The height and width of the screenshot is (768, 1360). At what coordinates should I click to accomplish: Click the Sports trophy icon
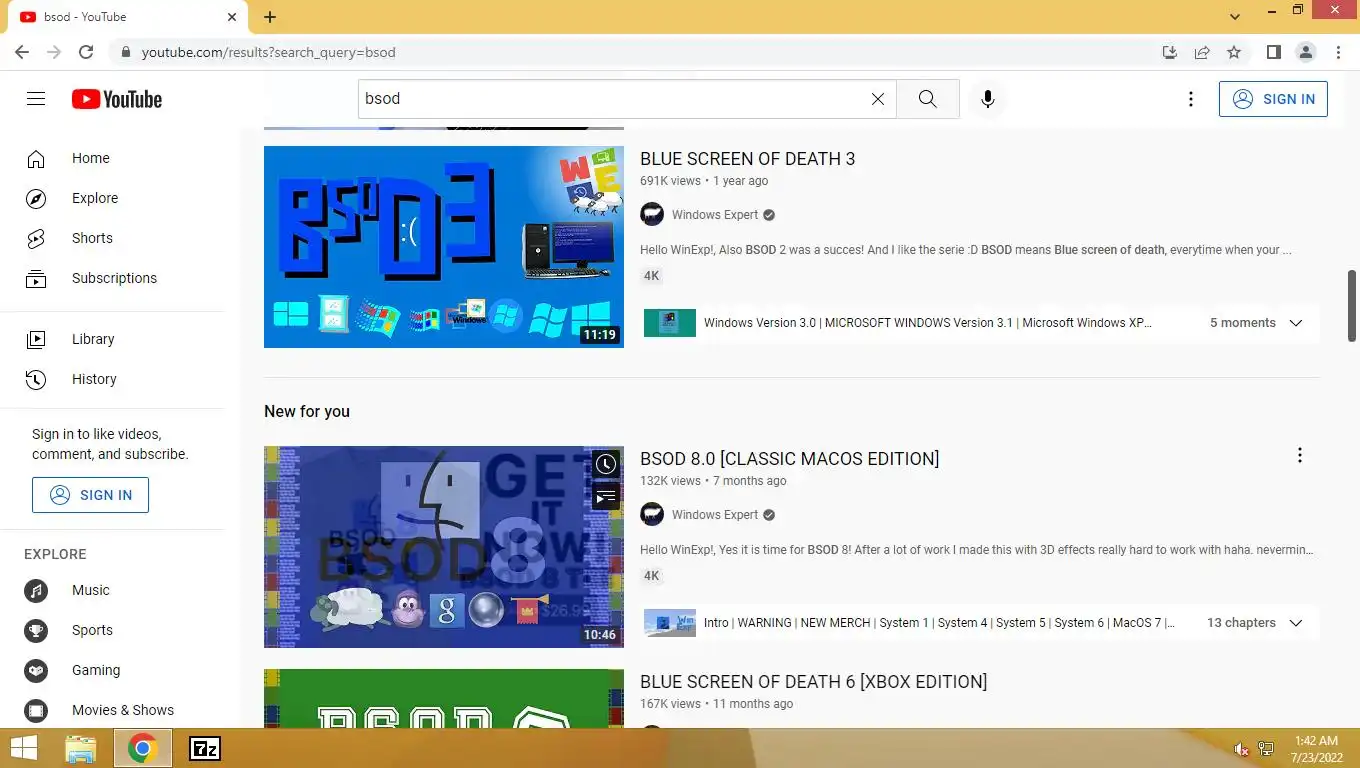[36, 630]
